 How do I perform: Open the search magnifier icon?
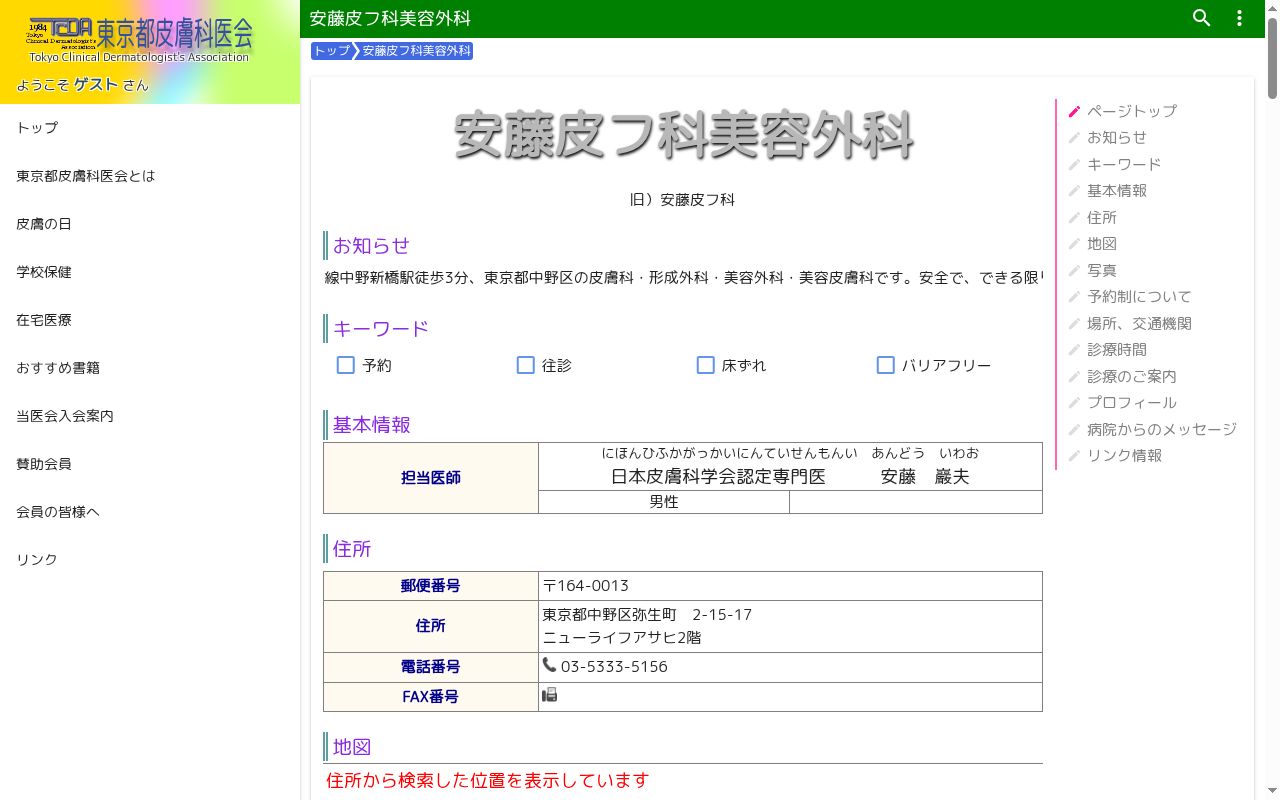[x=1202, y=18]
